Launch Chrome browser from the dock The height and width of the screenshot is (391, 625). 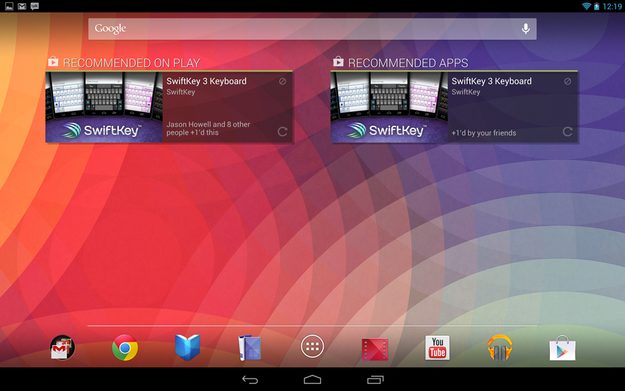point(125,348)
